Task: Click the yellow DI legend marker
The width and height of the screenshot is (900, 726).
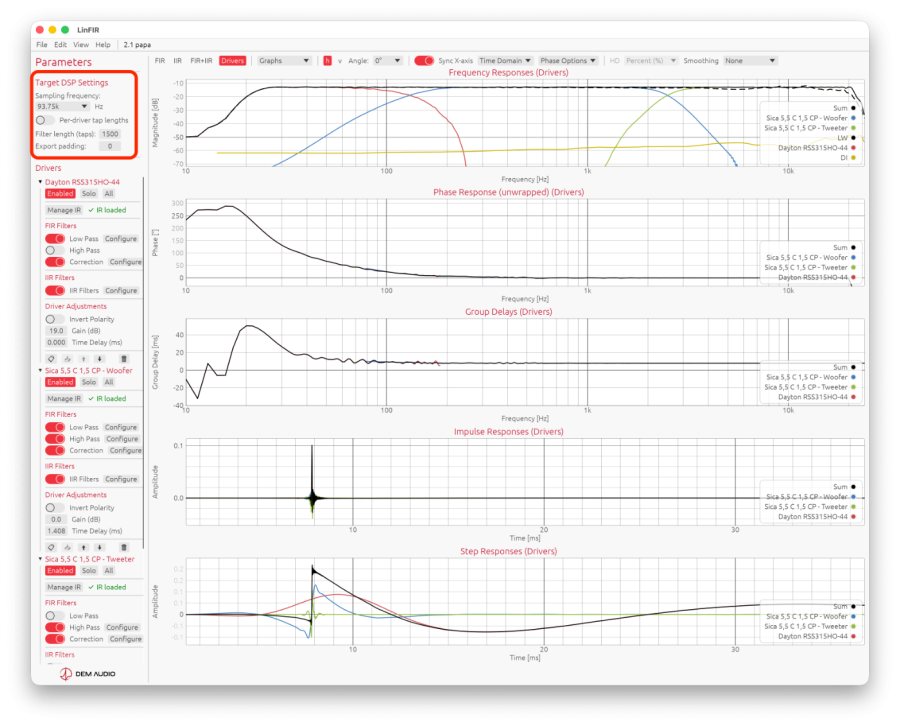Action: (853, 157)
